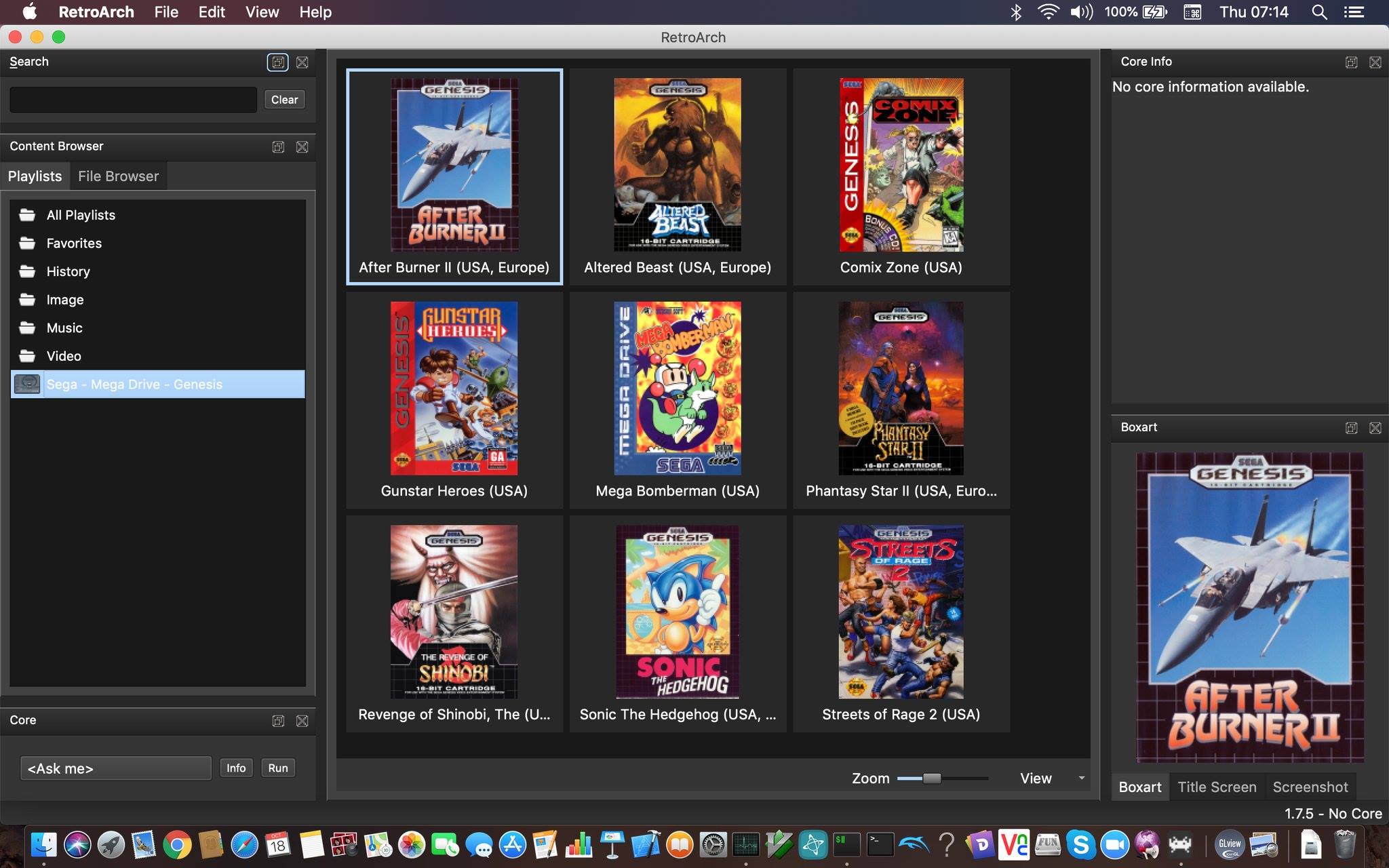
Task: Select Sega Mega Drive Genesis playlist icon
Action: tap(28, 384)
